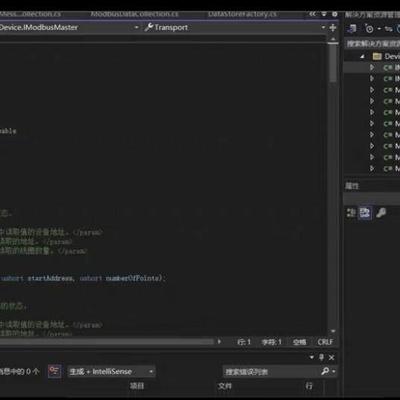
Task: Click the startAddress parameter in code
Action: [x=50, y=278]
